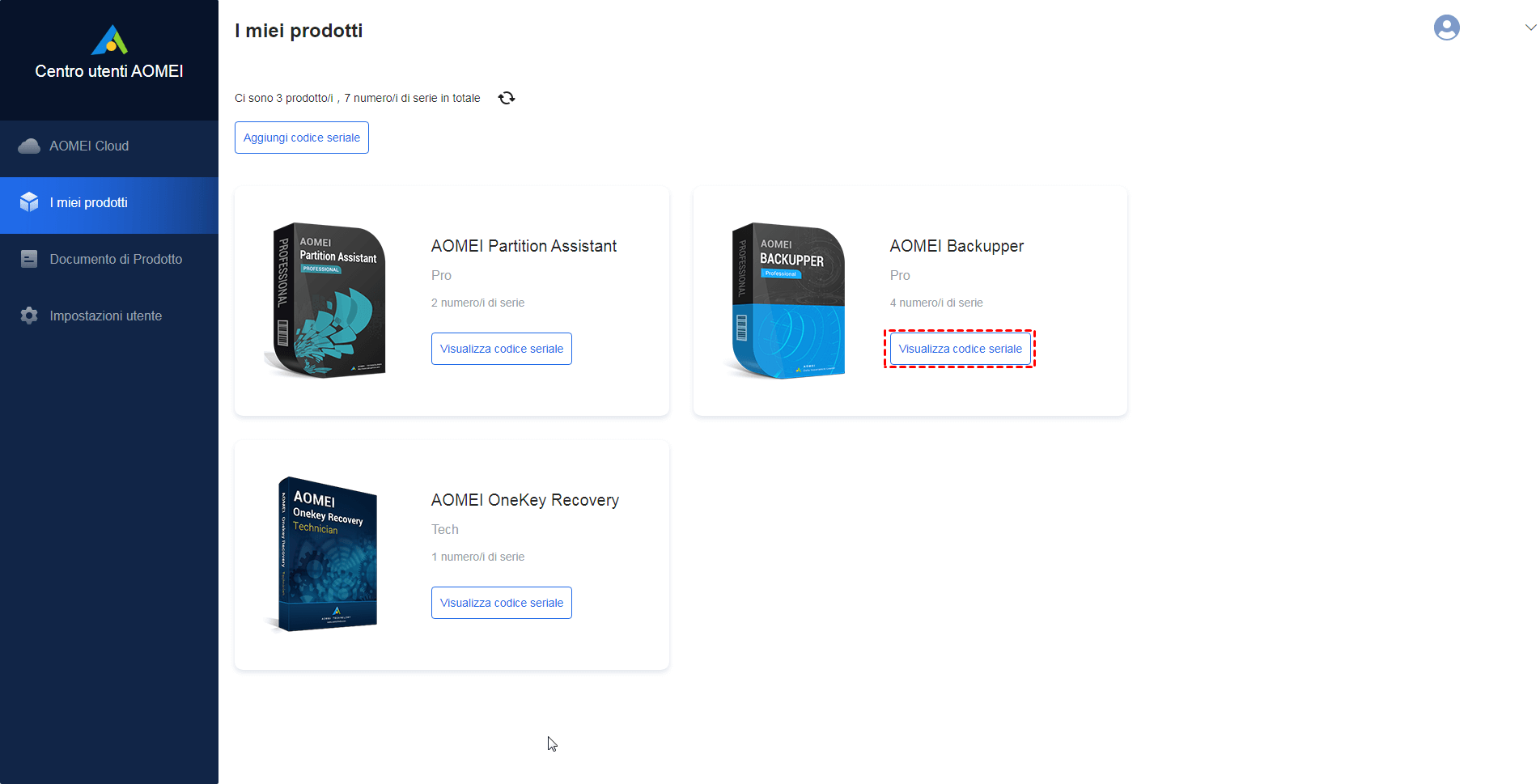Click the Centro utenti AOMEI heading

[x=109, y=71]
